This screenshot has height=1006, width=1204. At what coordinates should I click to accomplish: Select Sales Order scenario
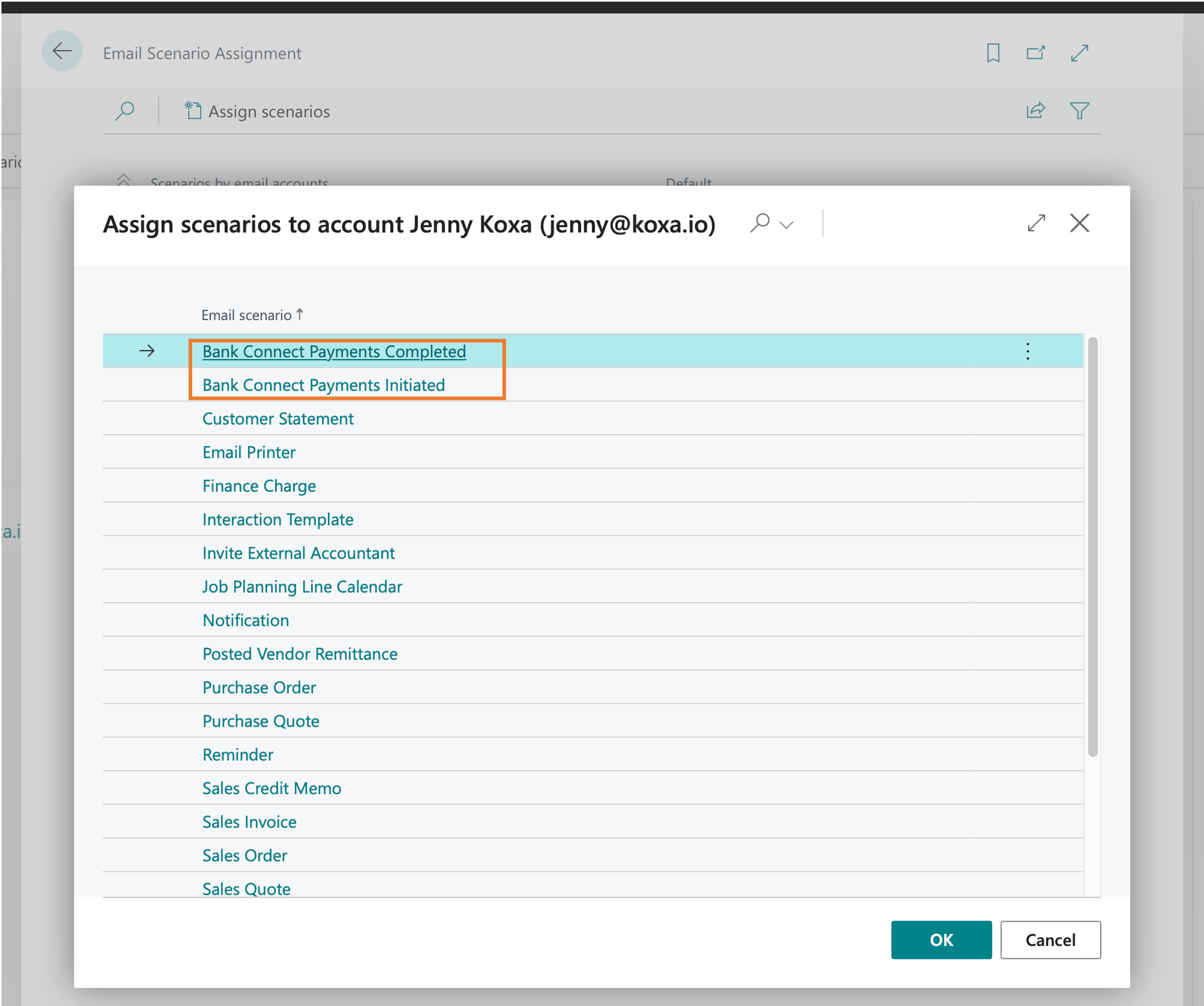(245, 856)
